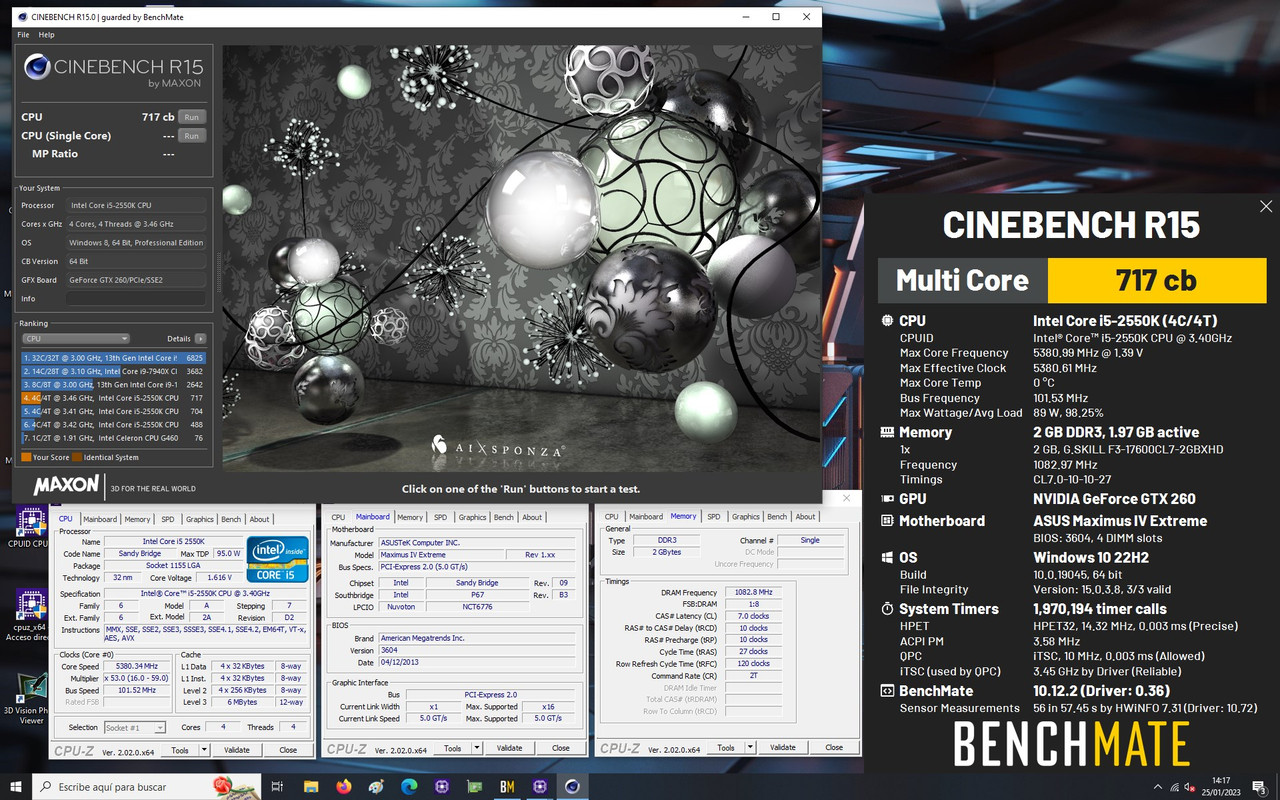Launch Firefox from the taskbar
The height and width of the screenshot is (800, 1280).
(x=344, y=786)
